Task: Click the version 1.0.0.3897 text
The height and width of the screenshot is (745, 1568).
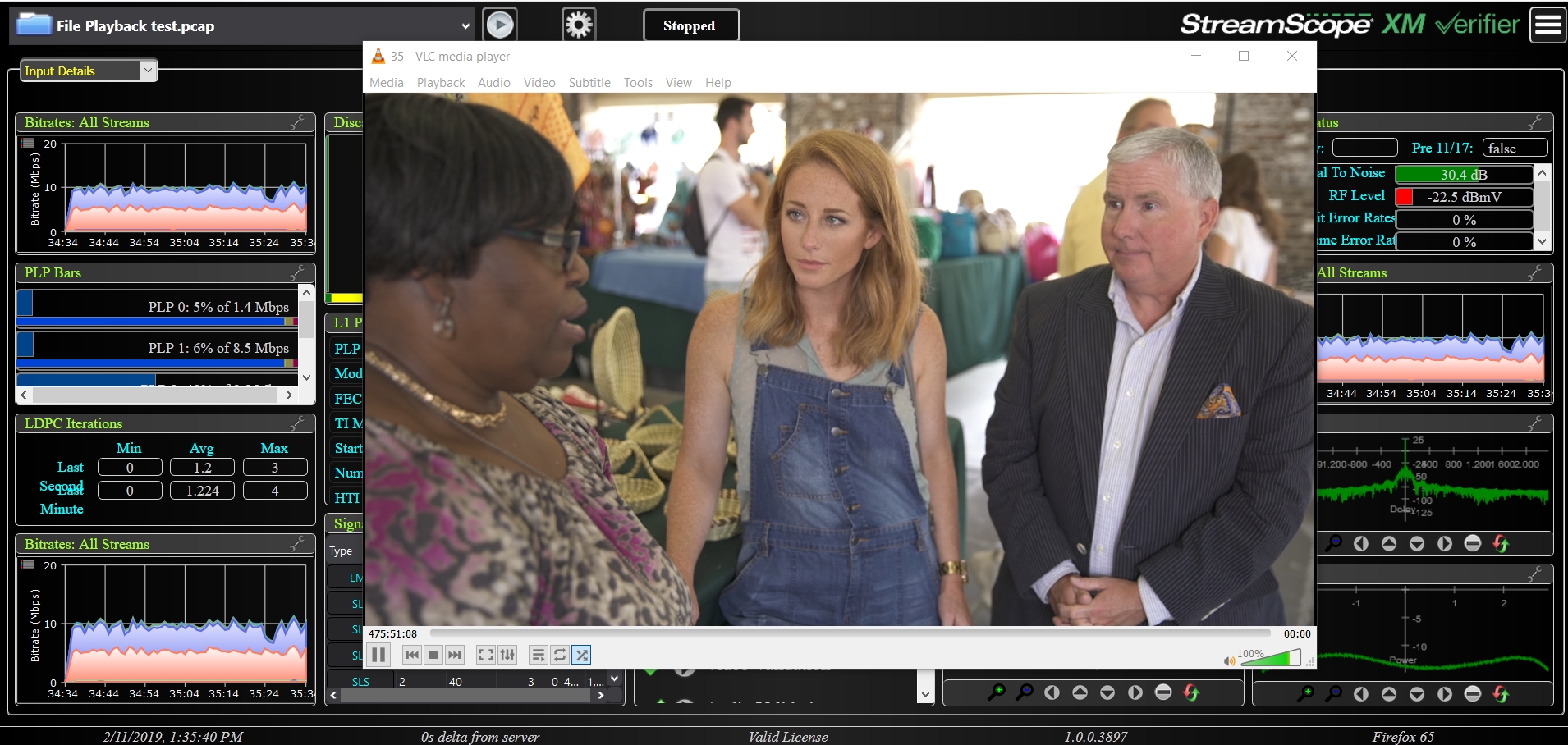Action: point(1096,737)
